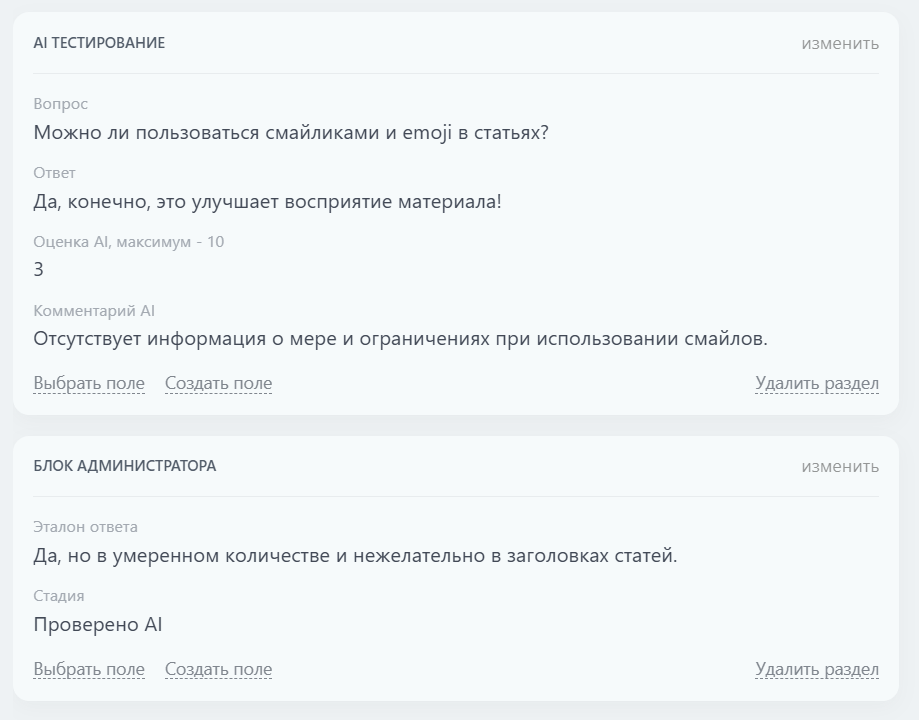The width and height of the screenshot is (919, 720).
Task: Click the AI ТЕСТИРОВАНИЕ section header
Action: 99,43
